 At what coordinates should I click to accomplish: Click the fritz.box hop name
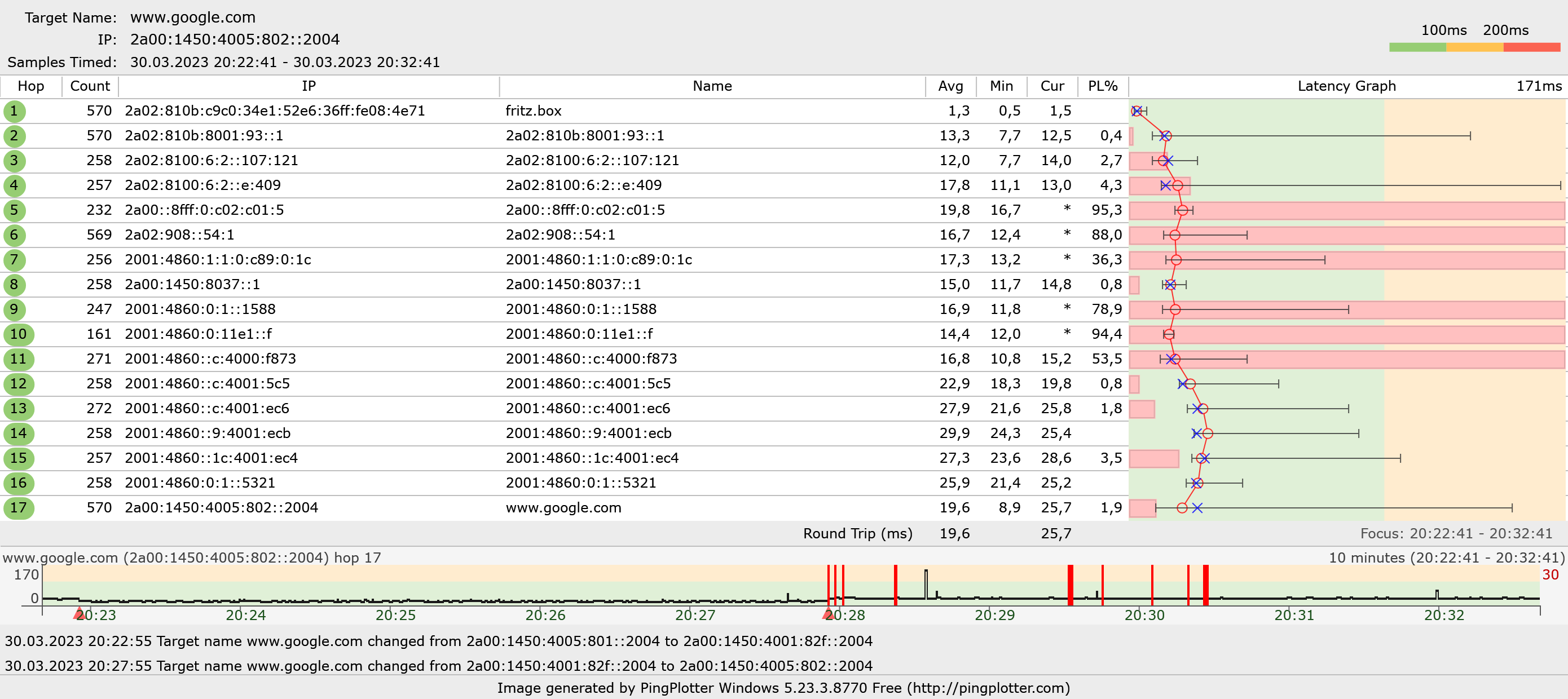533,111
